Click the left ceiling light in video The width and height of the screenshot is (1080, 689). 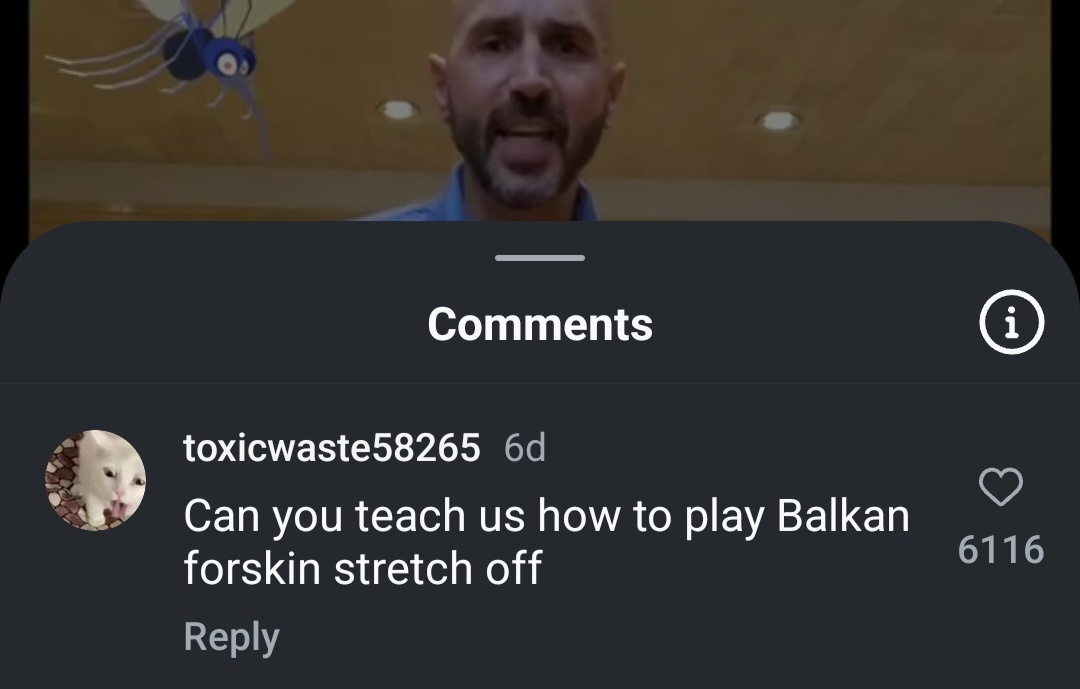click(397, 109)
